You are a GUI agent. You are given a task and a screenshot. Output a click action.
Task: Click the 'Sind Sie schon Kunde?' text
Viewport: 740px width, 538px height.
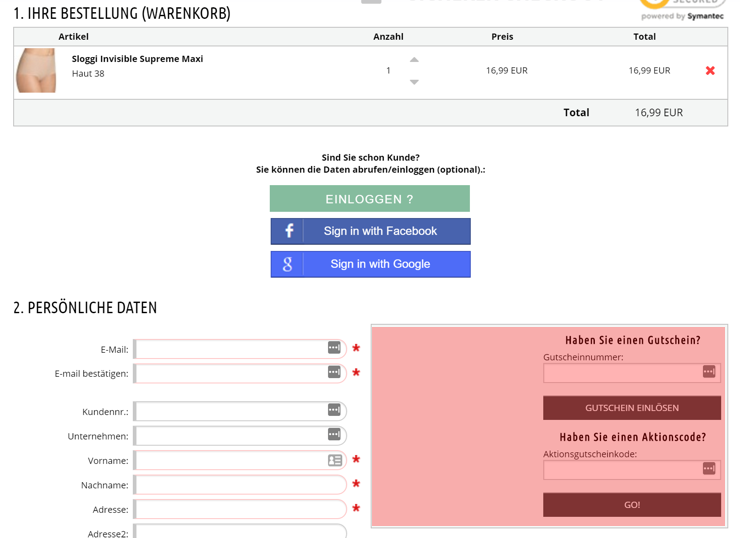370,158
